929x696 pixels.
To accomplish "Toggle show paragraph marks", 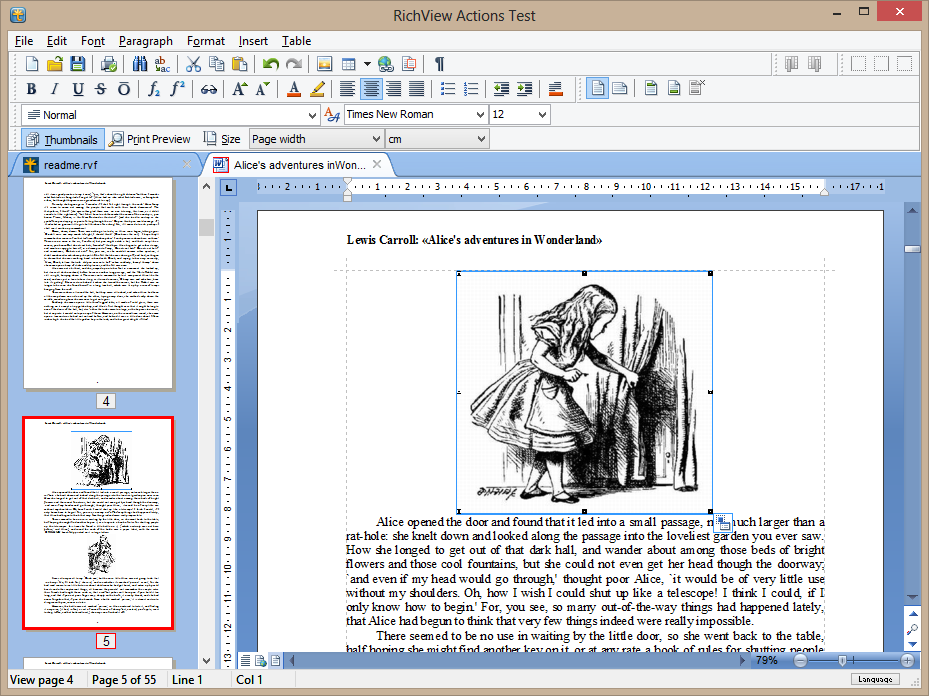I will click(x=439, y=64).
